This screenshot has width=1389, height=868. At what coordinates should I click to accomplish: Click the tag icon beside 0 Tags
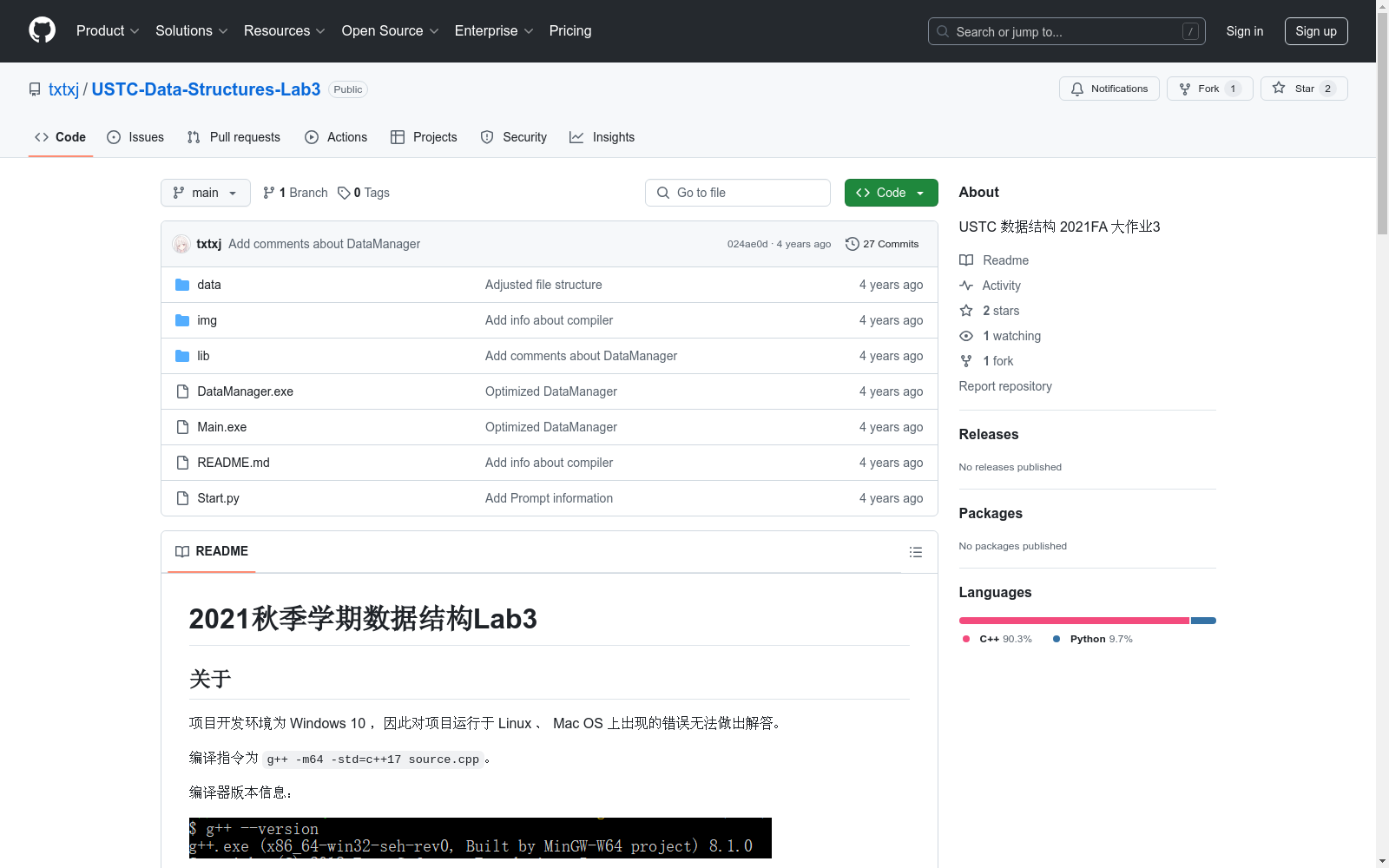pos(344,193)
